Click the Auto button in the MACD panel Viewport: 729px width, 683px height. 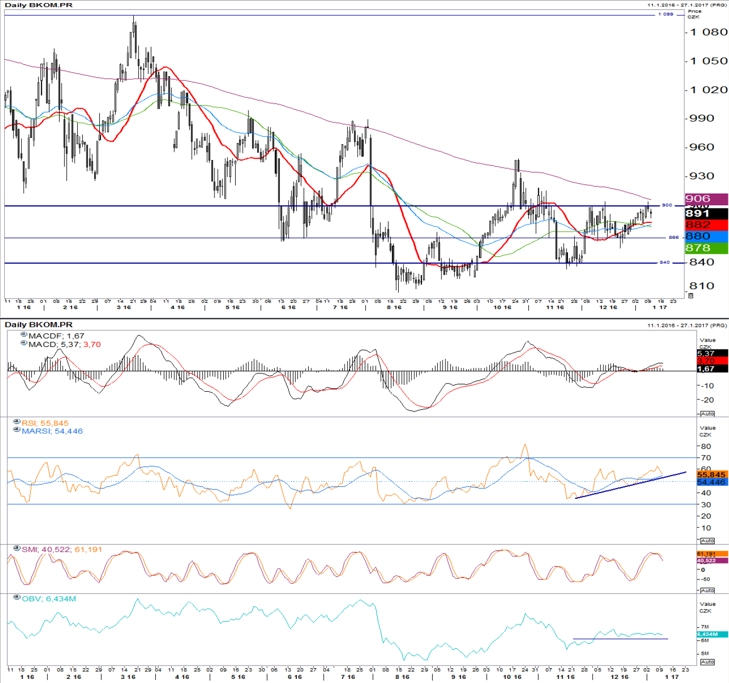click(707, 413)
